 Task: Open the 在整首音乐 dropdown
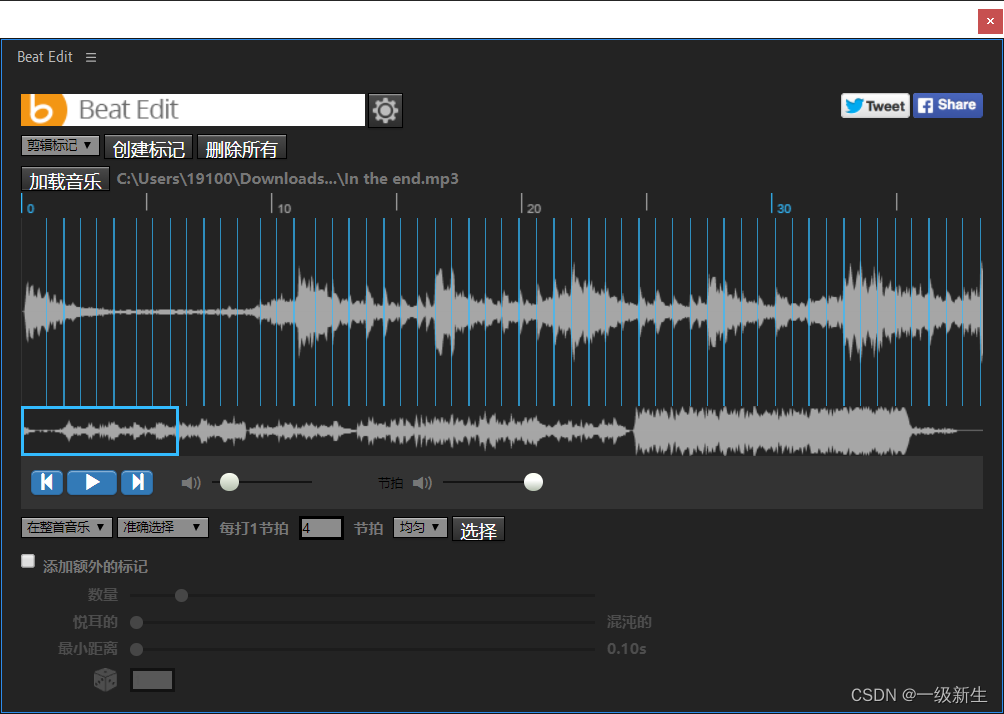[67, 528]
